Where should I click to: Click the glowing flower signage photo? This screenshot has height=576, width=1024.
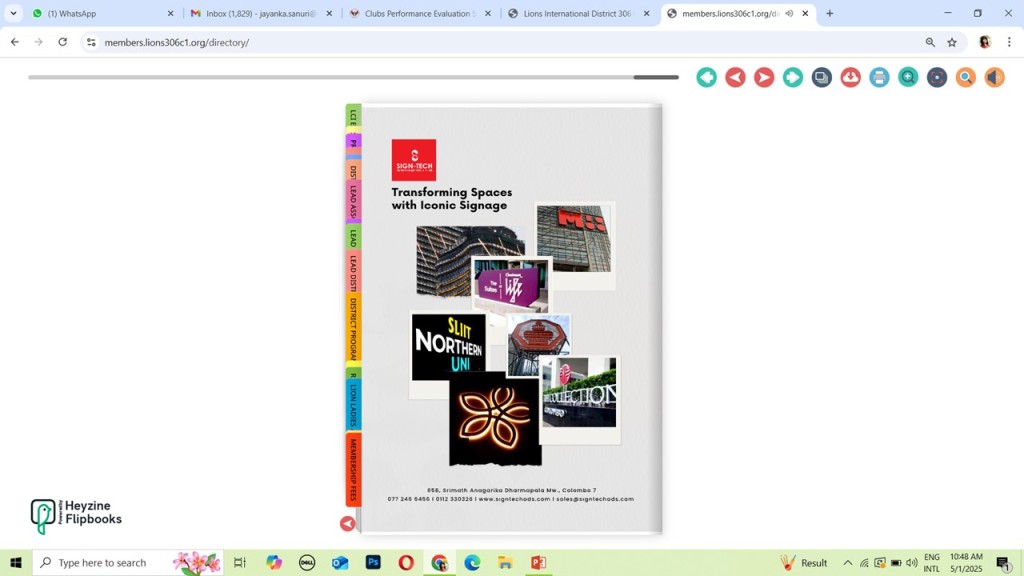pyautogui.click(x=495, y=419)
